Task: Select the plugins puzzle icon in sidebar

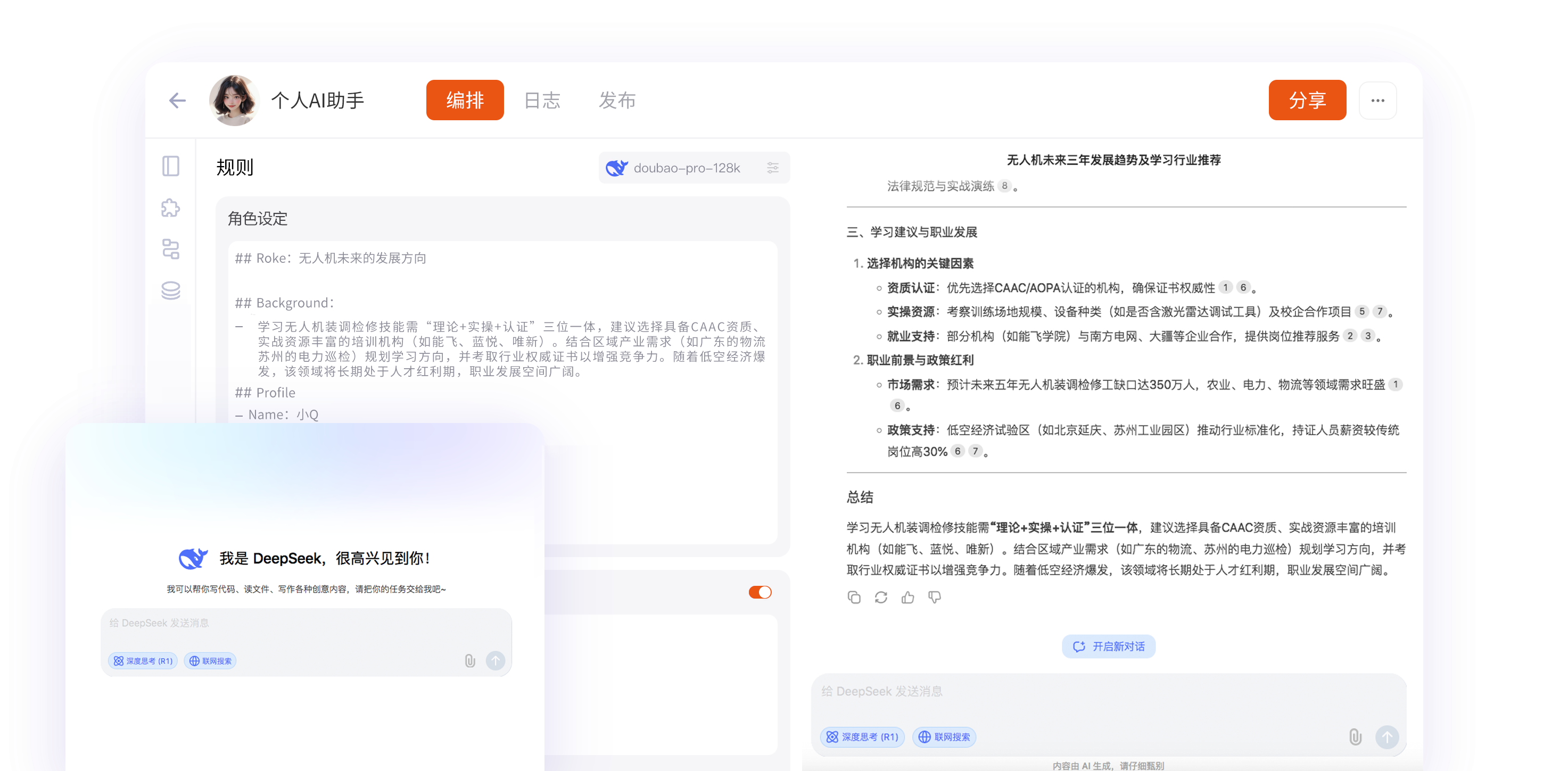Action: pyautogui.click(x=171, y=208)
